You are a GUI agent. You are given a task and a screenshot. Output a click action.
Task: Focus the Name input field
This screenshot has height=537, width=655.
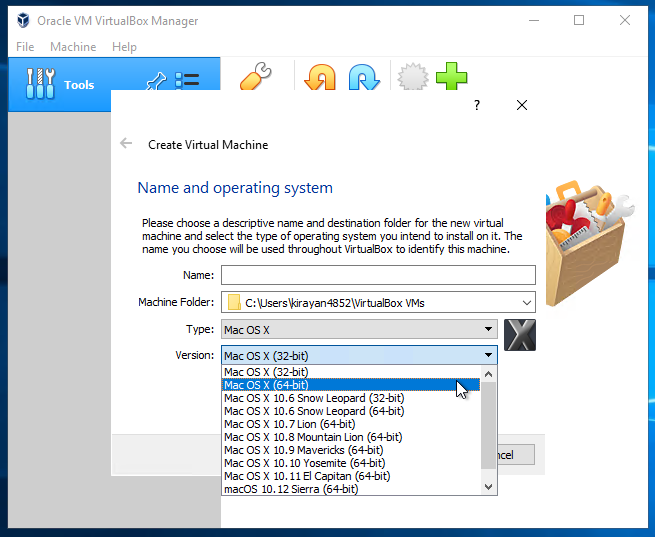point(378,275)
